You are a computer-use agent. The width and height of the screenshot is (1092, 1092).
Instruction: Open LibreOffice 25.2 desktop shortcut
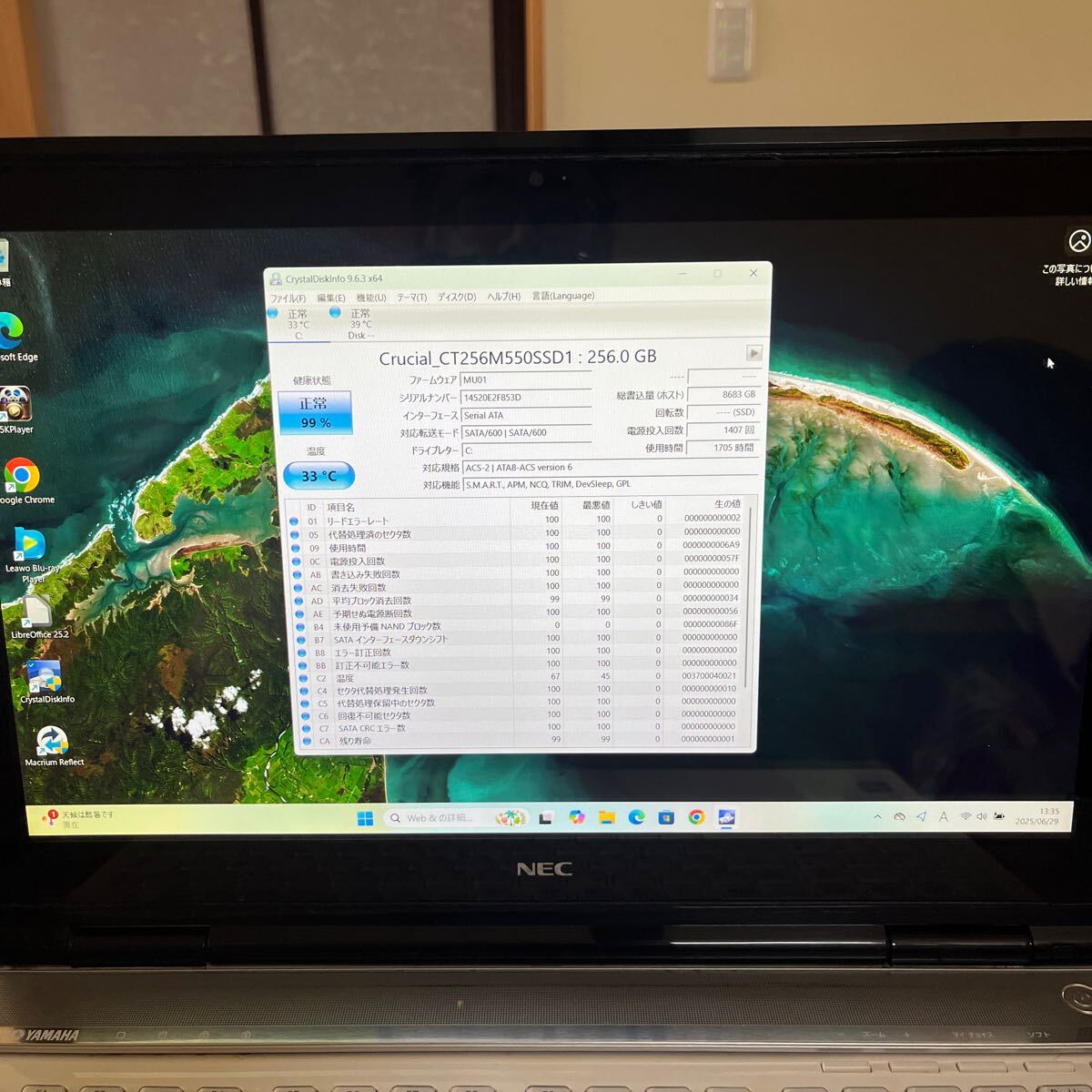click(x=39, y=618)
